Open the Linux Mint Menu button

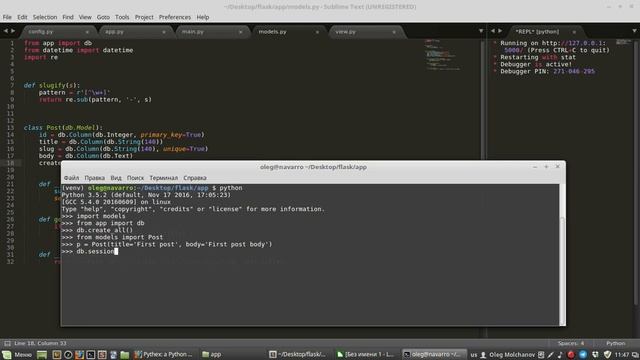click(x=17, y=355)
